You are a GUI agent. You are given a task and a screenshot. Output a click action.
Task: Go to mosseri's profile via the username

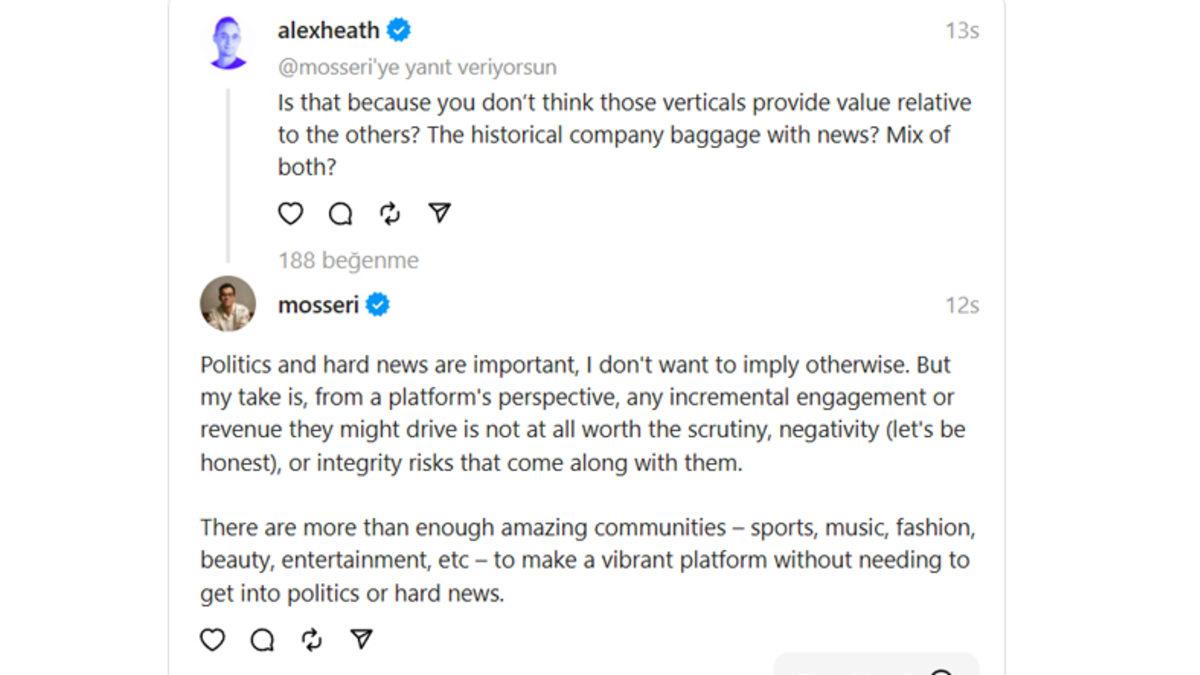318,305
